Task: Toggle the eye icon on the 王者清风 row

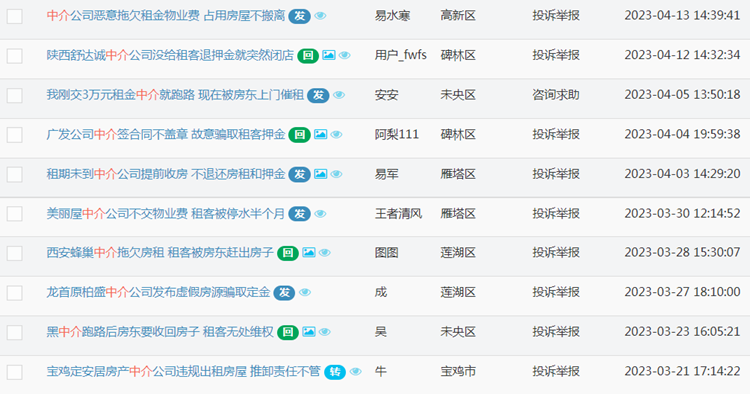Action: point(320,214)
